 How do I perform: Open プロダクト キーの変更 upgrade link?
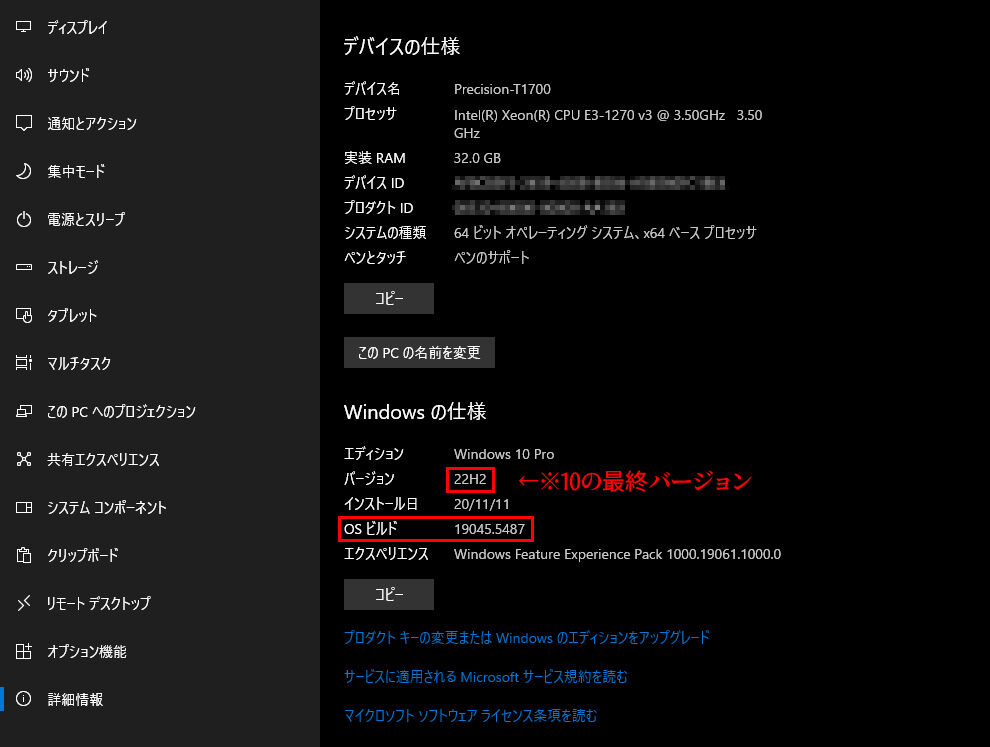(x=527, y=638)
